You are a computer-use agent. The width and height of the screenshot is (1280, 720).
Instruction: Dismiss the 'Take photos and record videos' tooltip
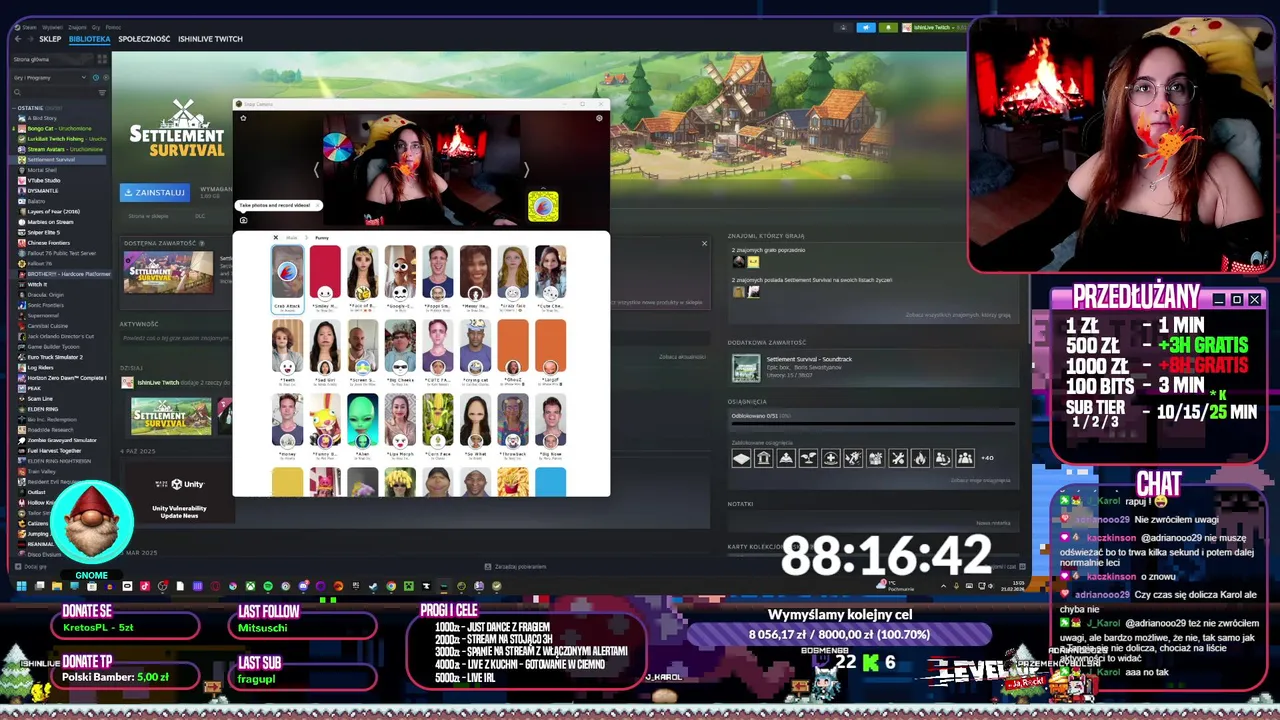click(317, 205)
